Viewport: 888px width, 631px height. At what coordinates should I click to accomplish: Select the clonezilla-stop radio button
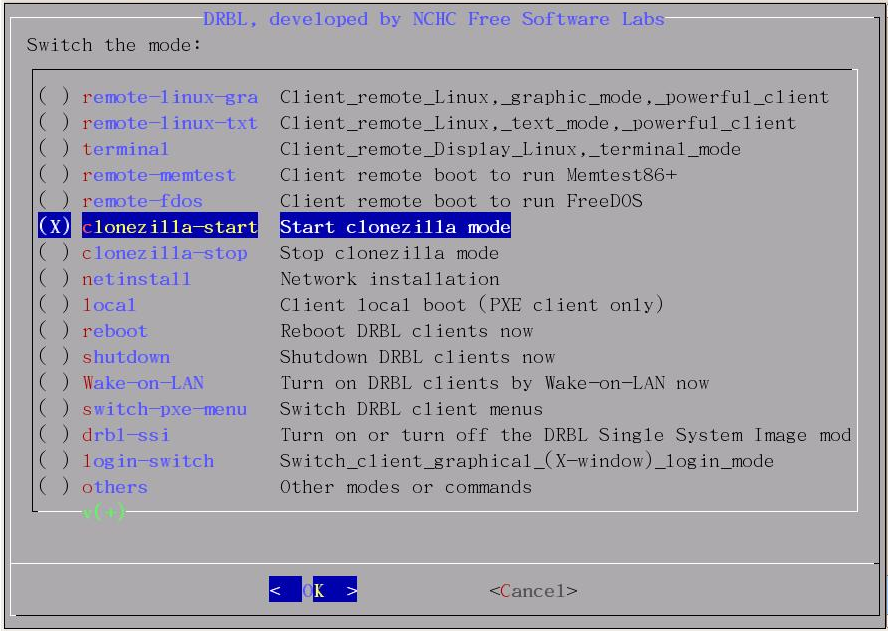[54, 253]
